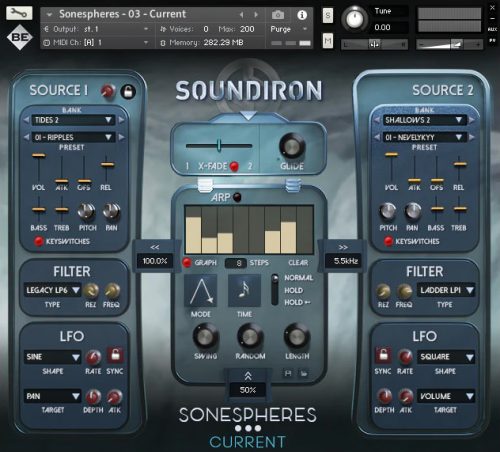The width and height of the screenshot is (500, 452).
Task: Open Source 2 bank dropdown Shallows 2
Action: (424, 120)
